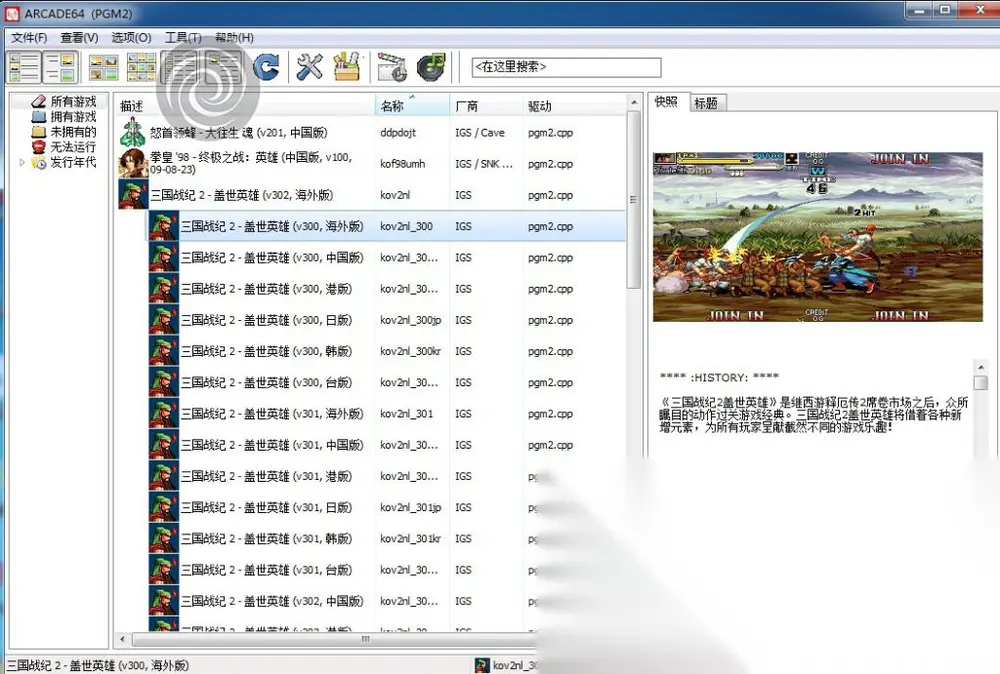Select 所有游戏 in the folder tree
The width and height of the screenshot is (1000, 674).
tap(73, 101)
